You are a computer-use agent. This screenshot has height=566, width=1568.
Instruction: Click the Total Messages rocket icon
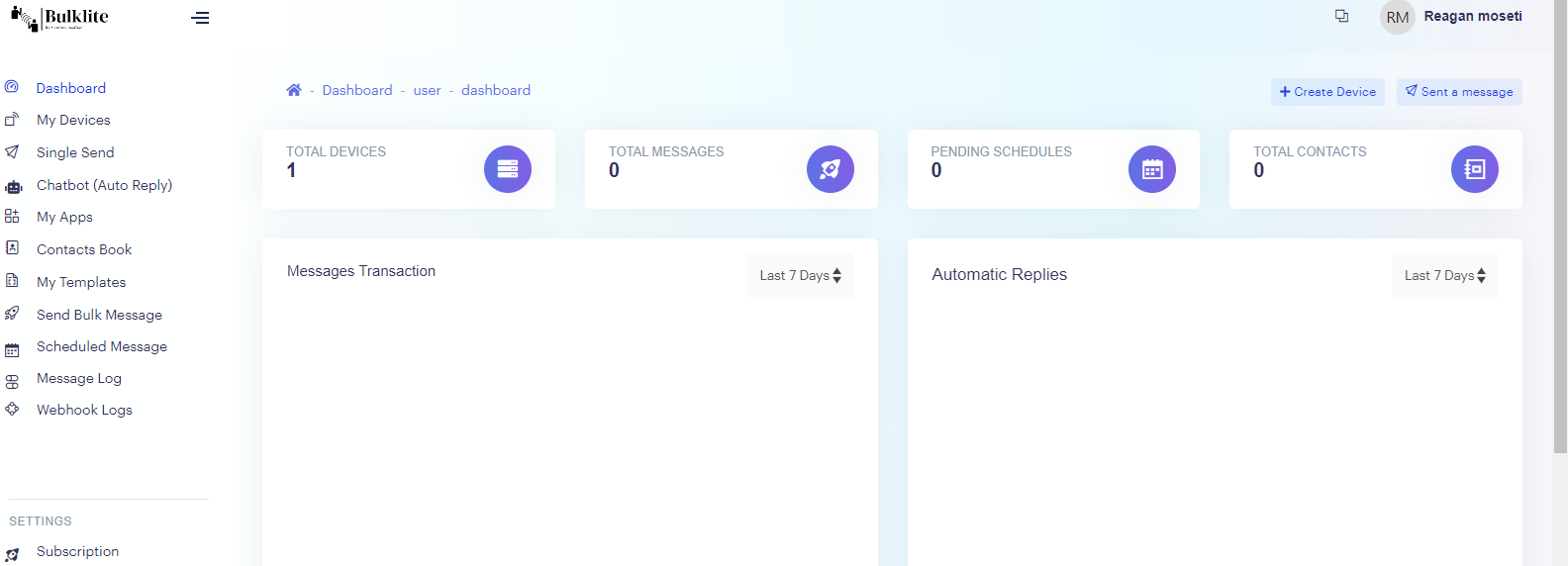point(831,169)
